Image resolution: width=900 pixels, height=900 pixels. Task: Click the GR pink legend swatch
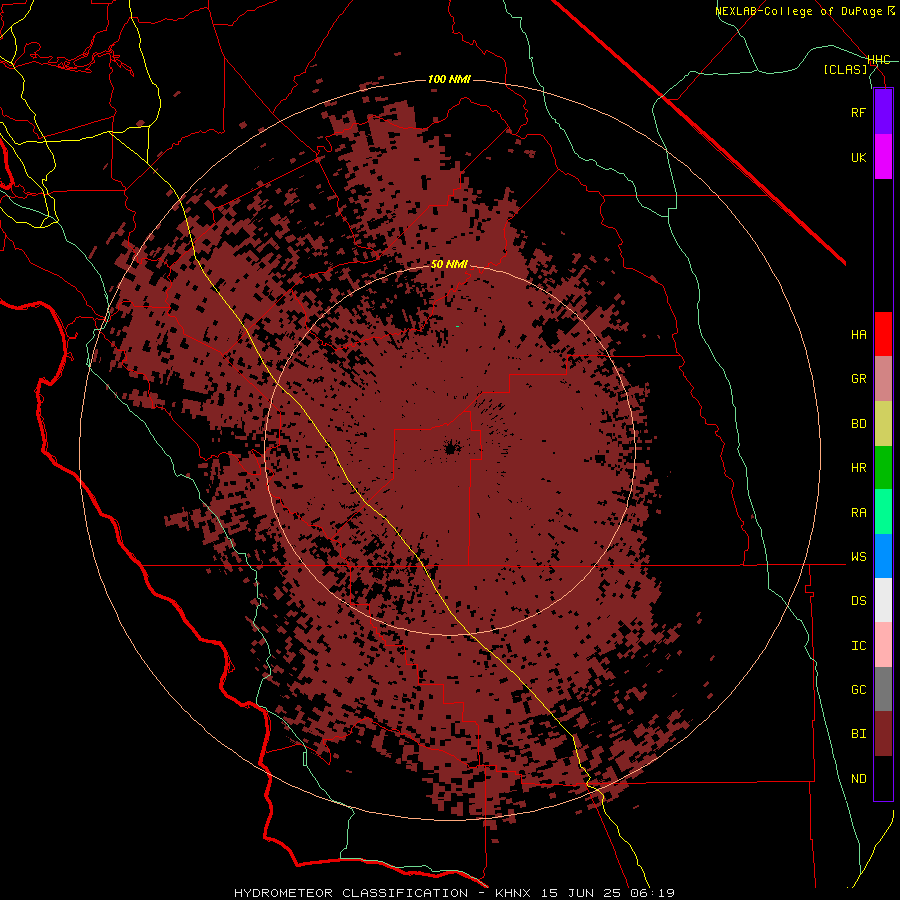[x=883, y=379]
